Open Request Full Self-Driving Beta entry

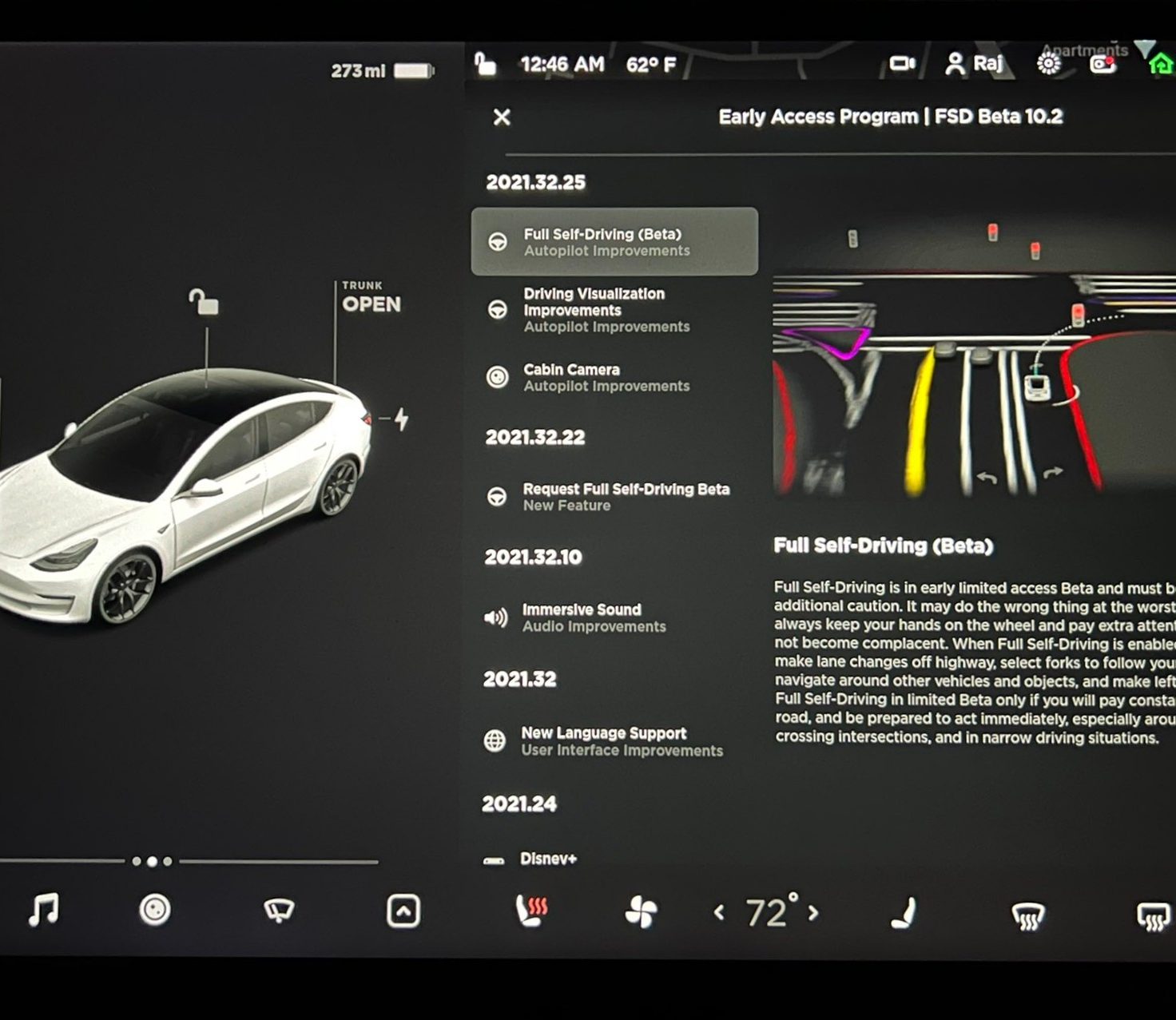(x=615, y=497)
